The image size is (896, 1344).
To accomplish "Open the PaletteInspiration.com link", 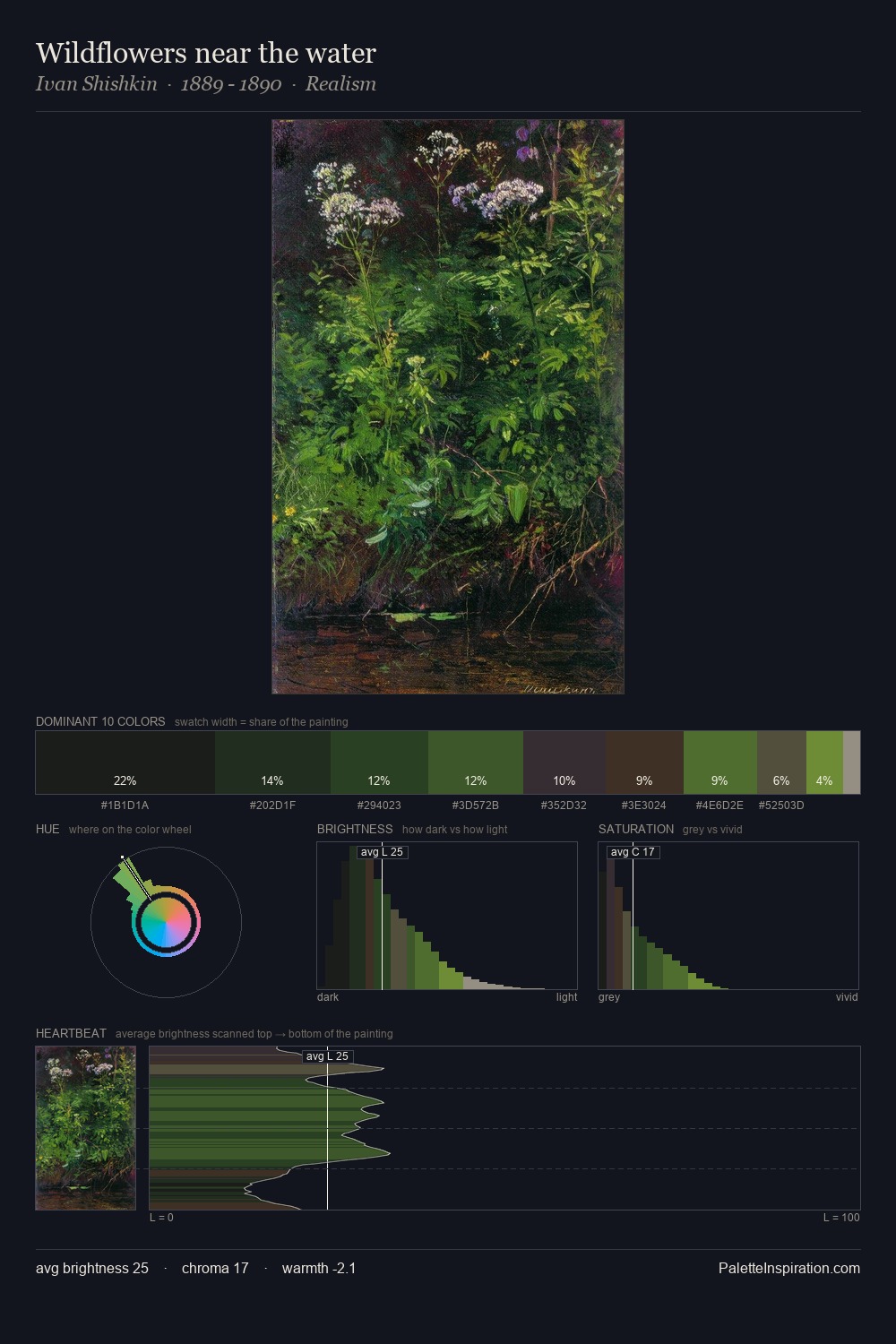I will point(788,1268).
